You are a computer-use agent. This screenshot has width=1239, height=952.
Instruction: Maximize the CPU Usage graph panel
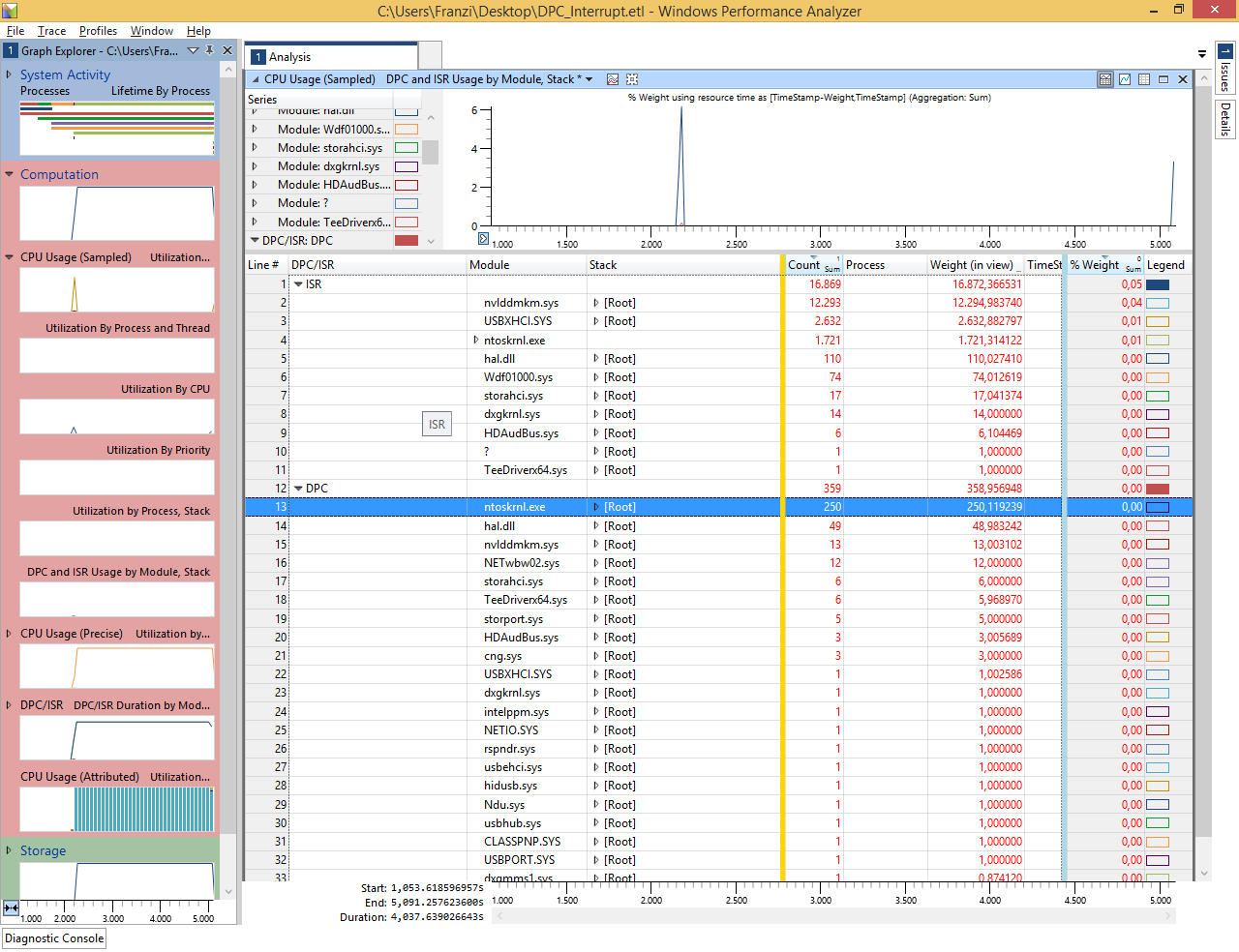tap(1163, 79)
